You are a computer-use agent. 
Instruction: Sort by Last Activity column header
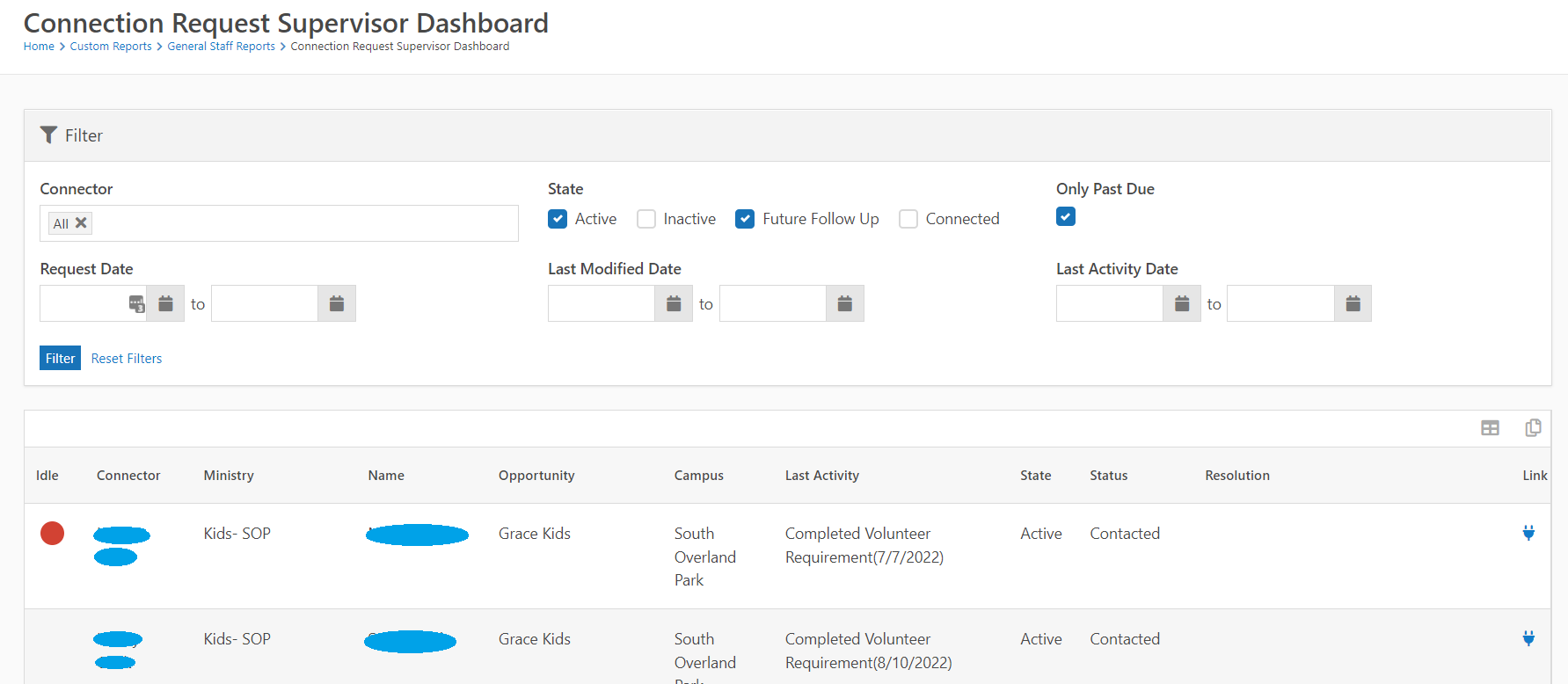(x=822, y=476)
